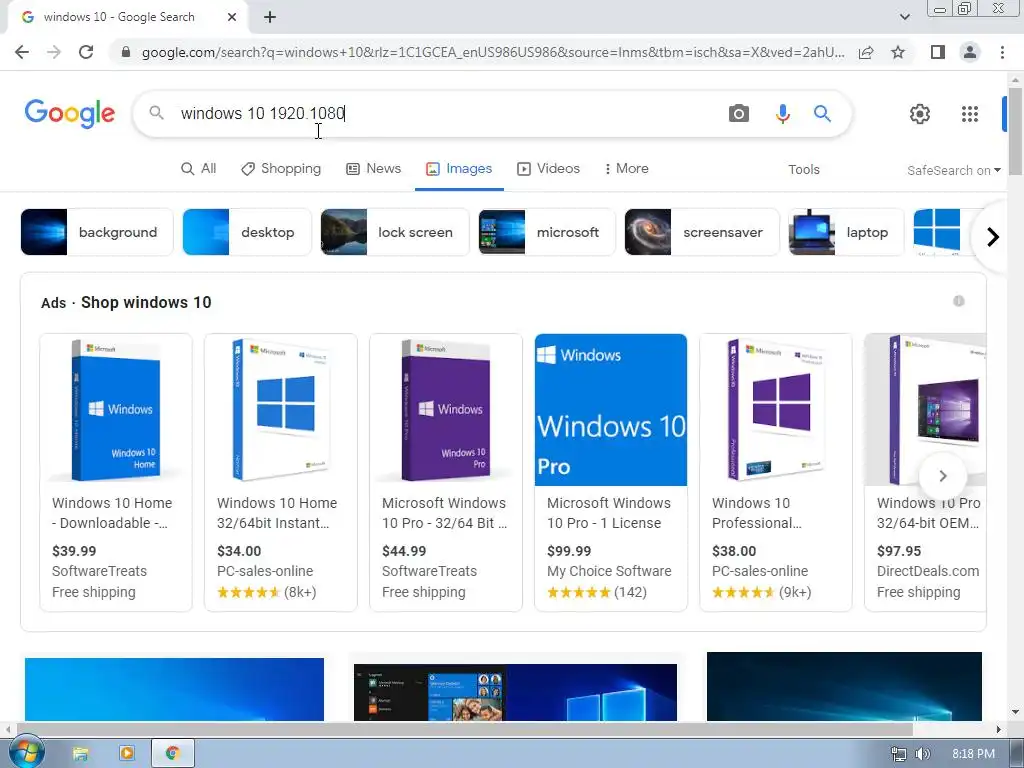Screen dimensions: 1024x768
Task: Select the microsoft suggestion chip
Action: pyautogui.click(x=547, y=232)
